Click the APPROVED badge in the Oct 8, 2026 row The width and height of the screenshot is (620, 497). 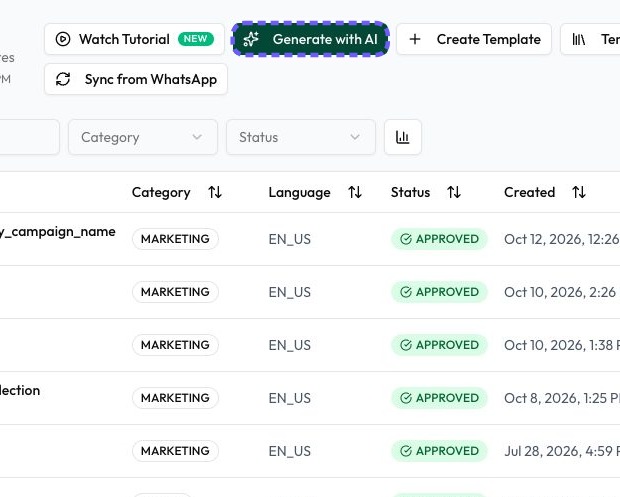[x=439, y=398]
